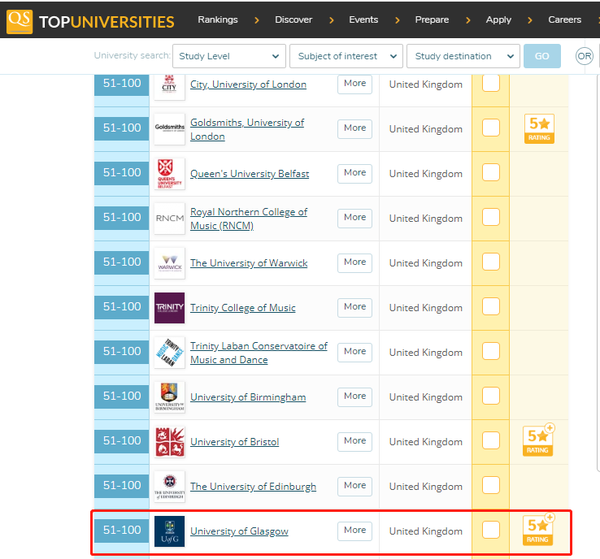
Task: Open University of Bristol crest logo
Action: 169,442
